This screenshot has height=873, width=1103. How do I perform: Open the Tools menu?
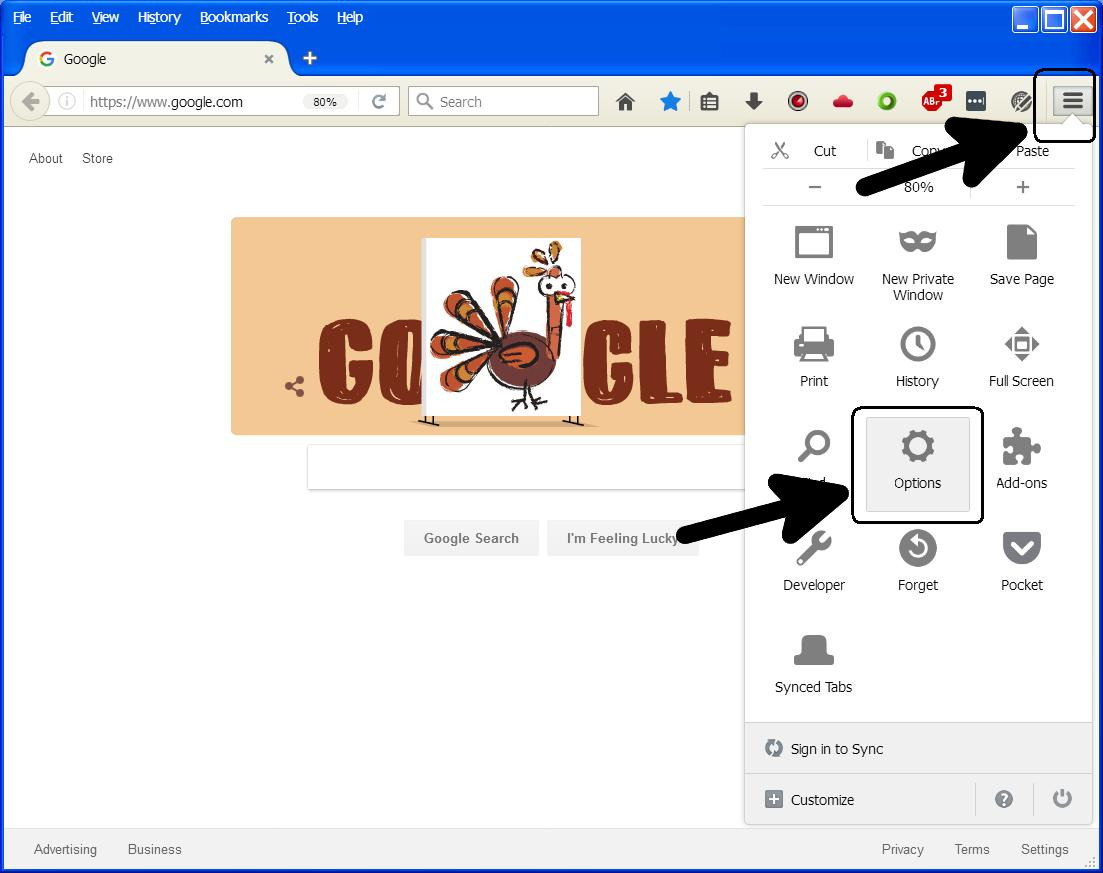point(302,17)
